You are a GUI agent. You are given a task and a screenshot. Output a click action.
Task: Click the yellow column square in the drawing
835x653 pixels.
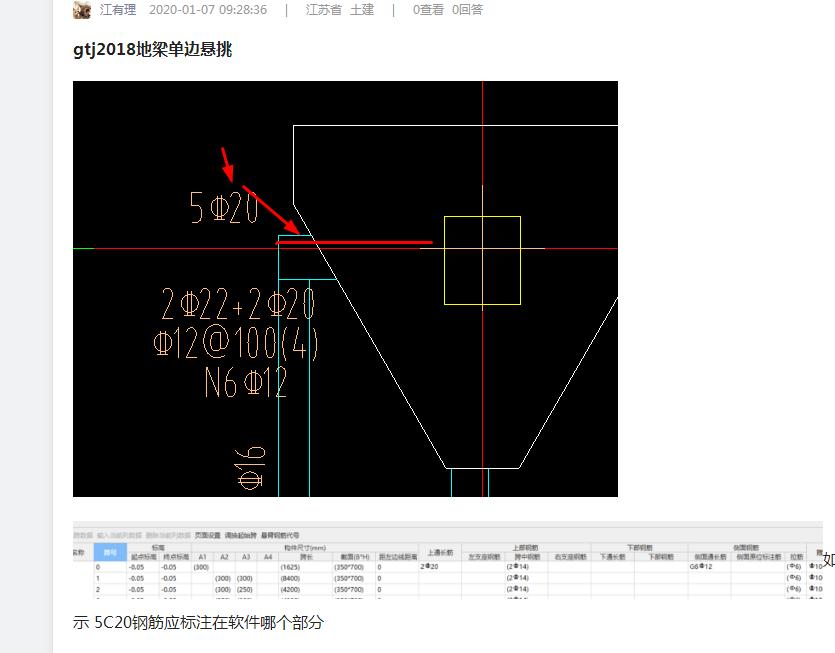coord(482,260)
